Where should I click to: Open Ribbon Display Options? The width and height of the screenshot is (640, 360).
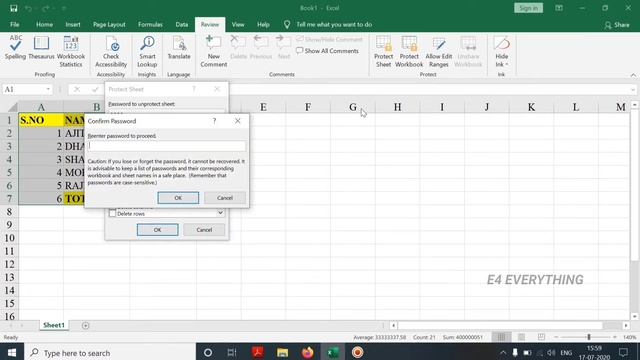(559, 8)
